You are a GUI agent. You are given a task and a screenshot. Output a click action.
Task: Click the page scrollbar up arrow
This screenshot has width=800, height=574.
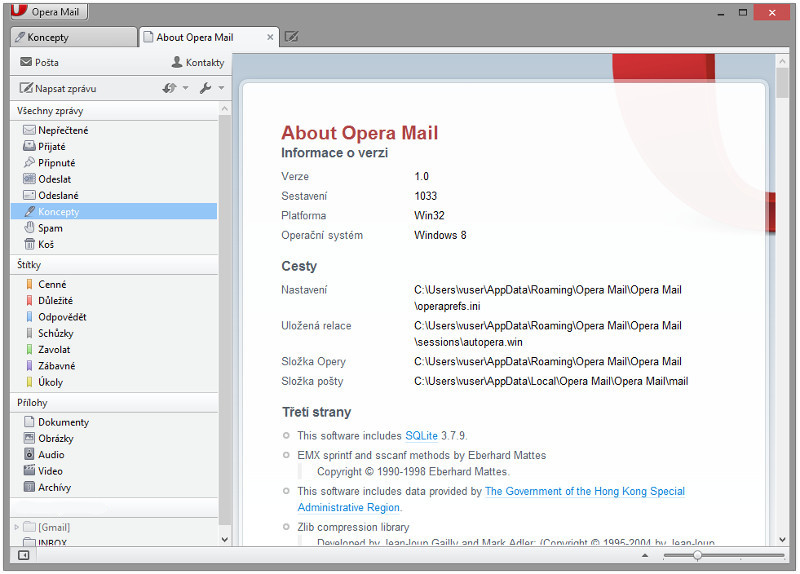pyautogui.click(x=783, y=61)
